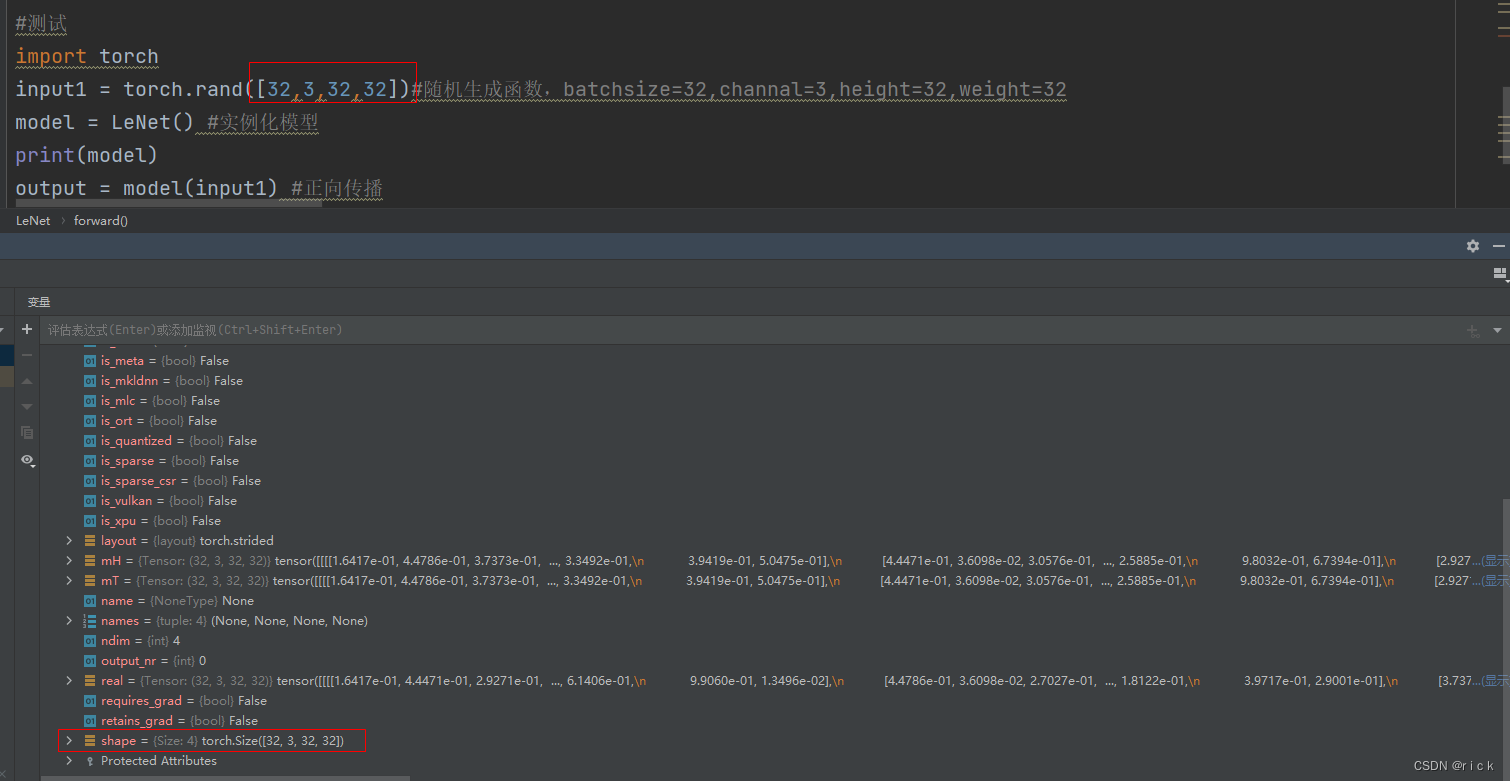Click the '#测试' comment line

click(42, 23)
